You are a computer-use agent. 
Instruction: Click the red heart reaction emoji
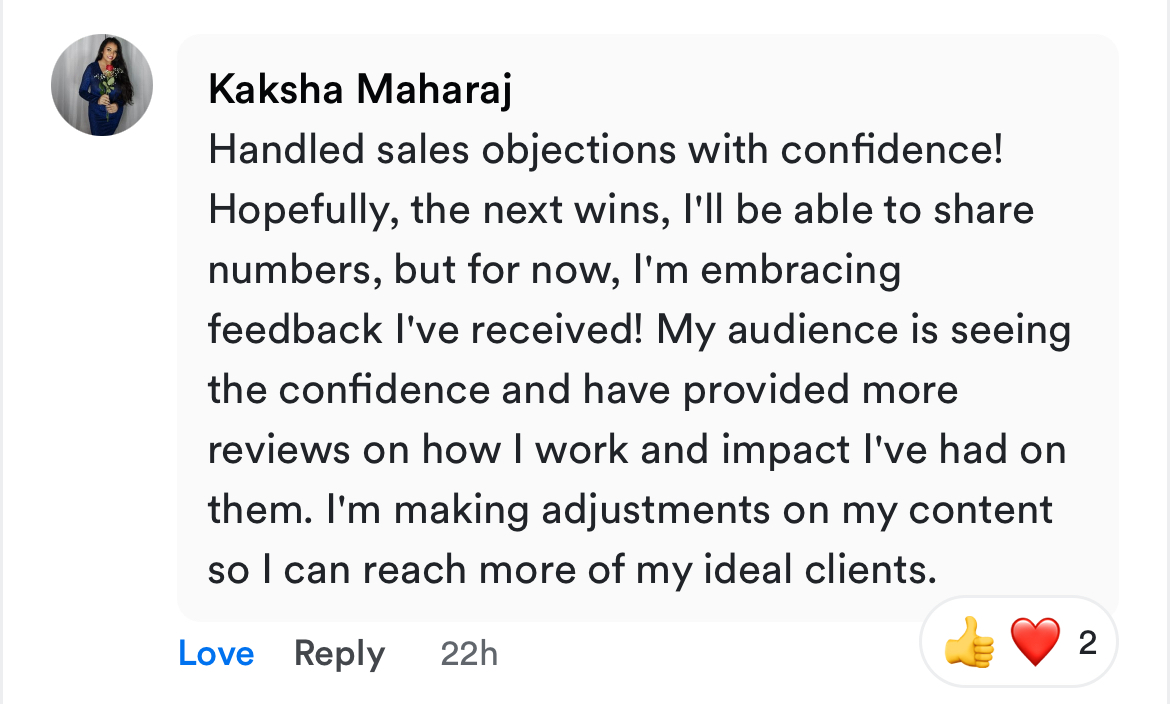point(1035,643)
